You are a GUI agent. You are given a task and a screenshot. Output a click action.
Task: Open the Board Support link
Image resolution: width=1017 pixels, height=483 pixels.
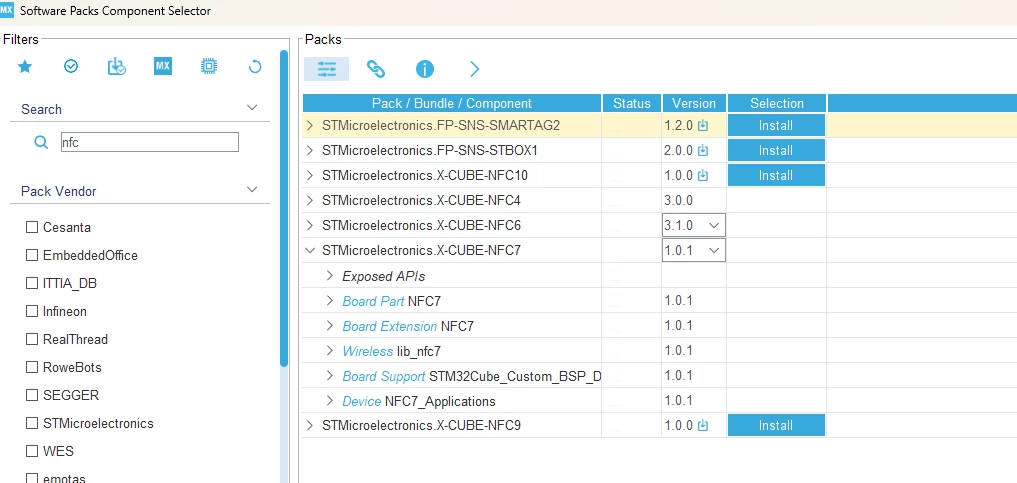point(384,376)
